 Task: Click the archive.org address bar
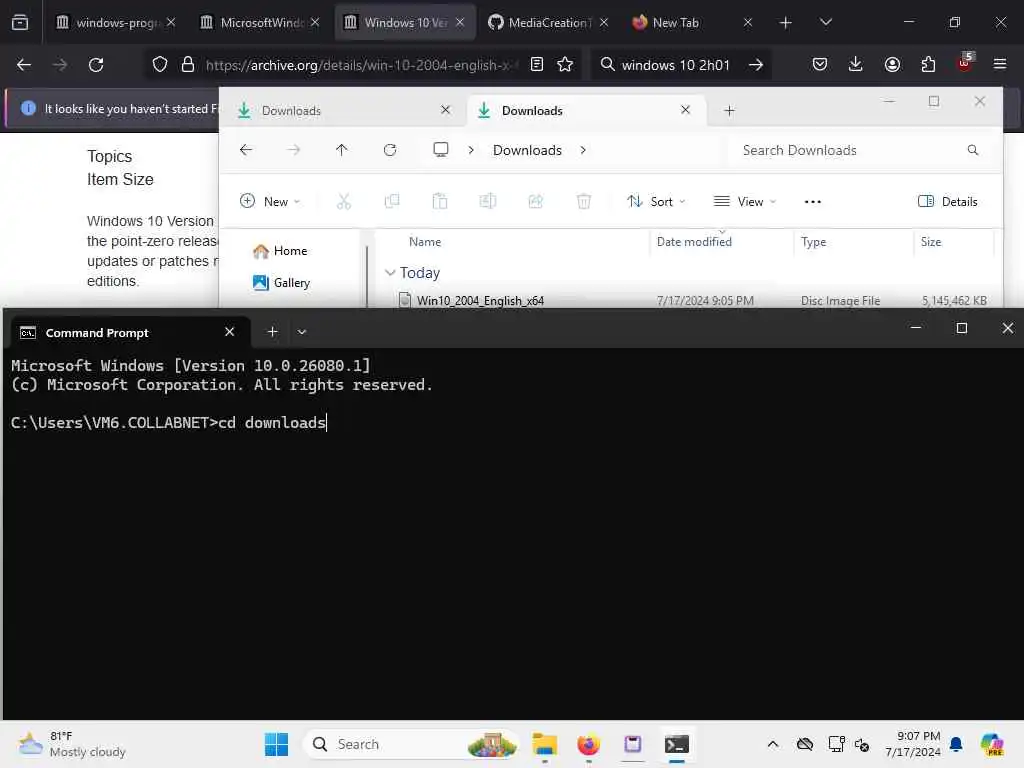(362, 65)
